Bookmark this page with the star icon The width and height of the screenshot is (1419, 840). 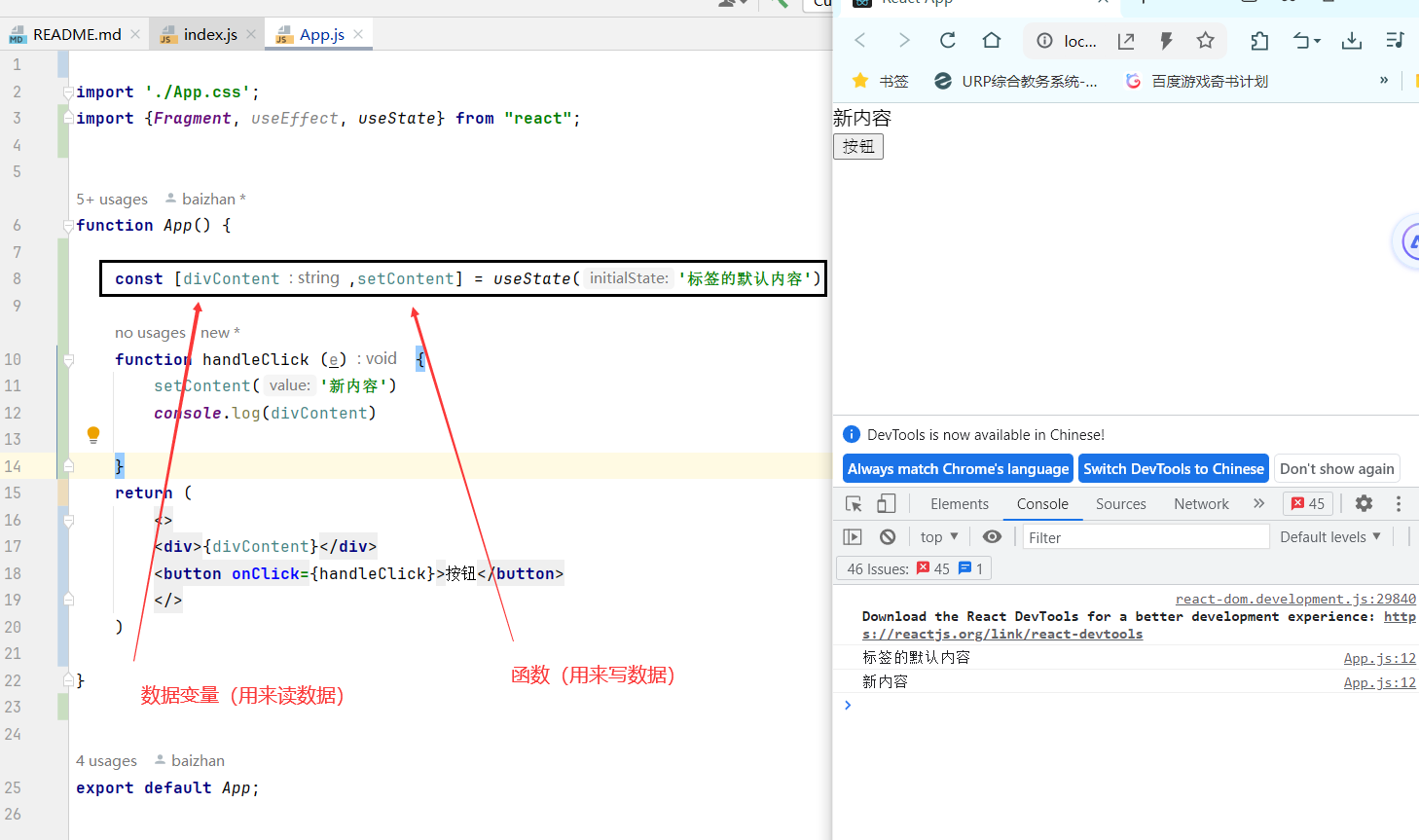pos(1206,40)
